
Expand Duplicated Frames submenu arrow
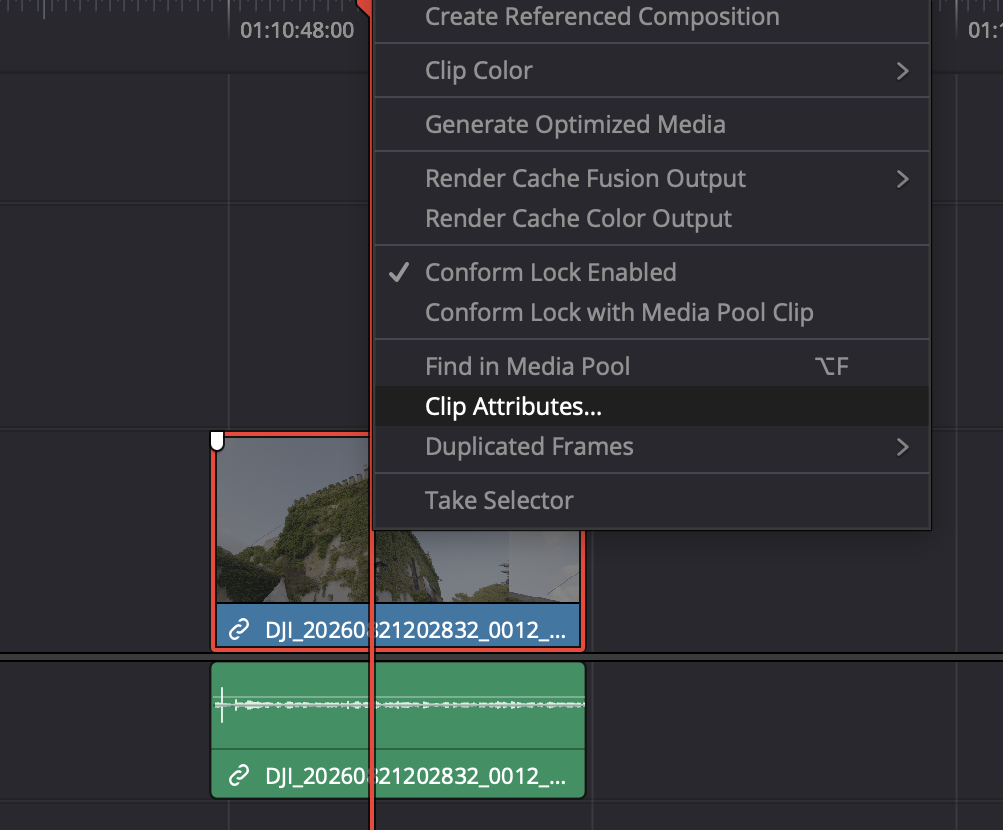pos(902,447)
